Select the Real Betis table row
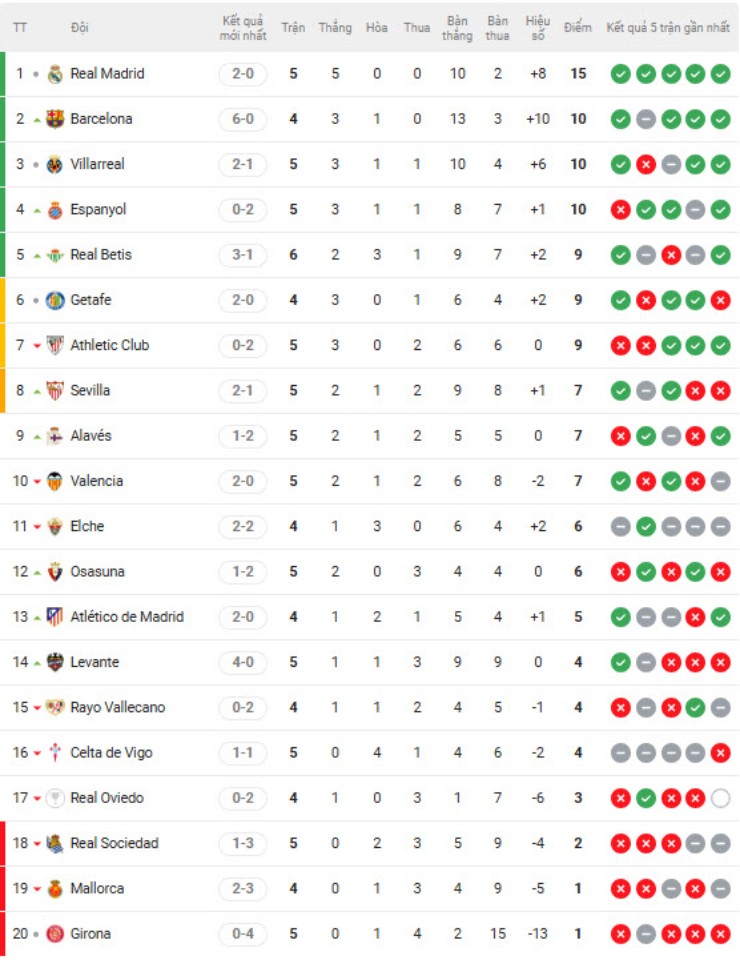Viewport: 740px width, 960px height. click(x=370, y=254)
